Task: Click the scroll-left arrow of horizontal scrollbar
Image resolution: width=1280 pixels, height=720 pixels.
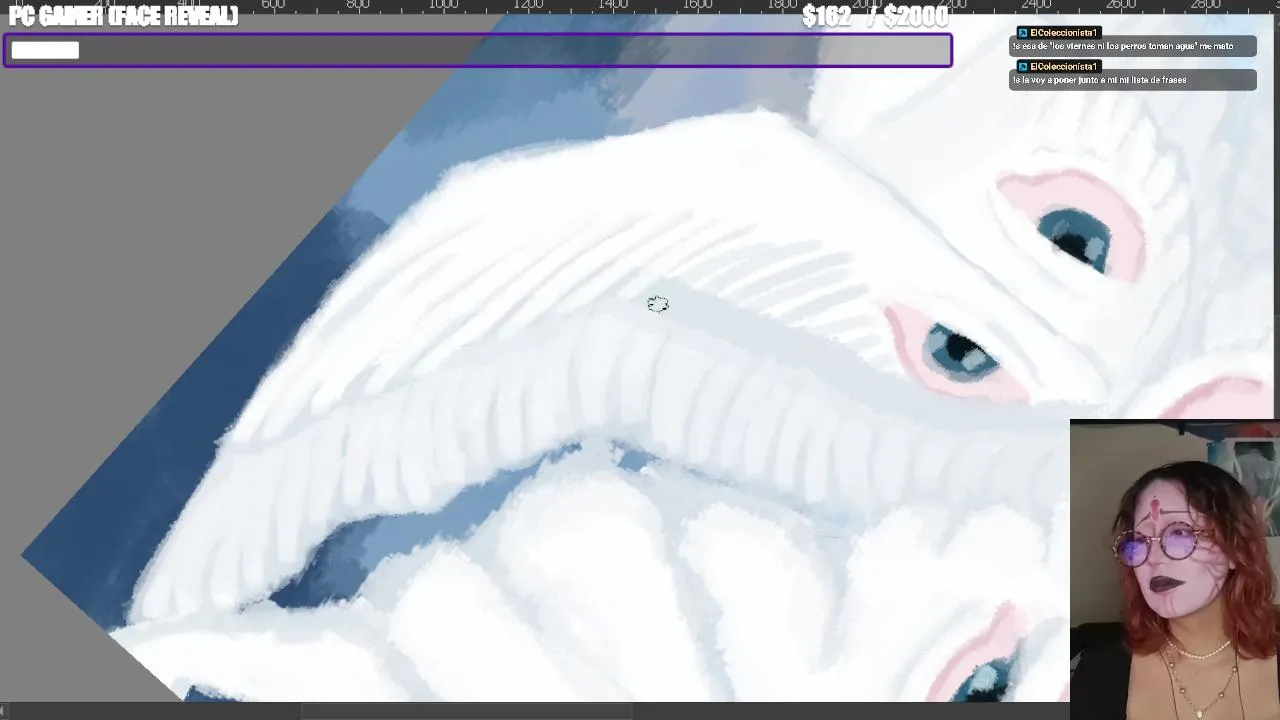Action: click(x=4, y=711)
